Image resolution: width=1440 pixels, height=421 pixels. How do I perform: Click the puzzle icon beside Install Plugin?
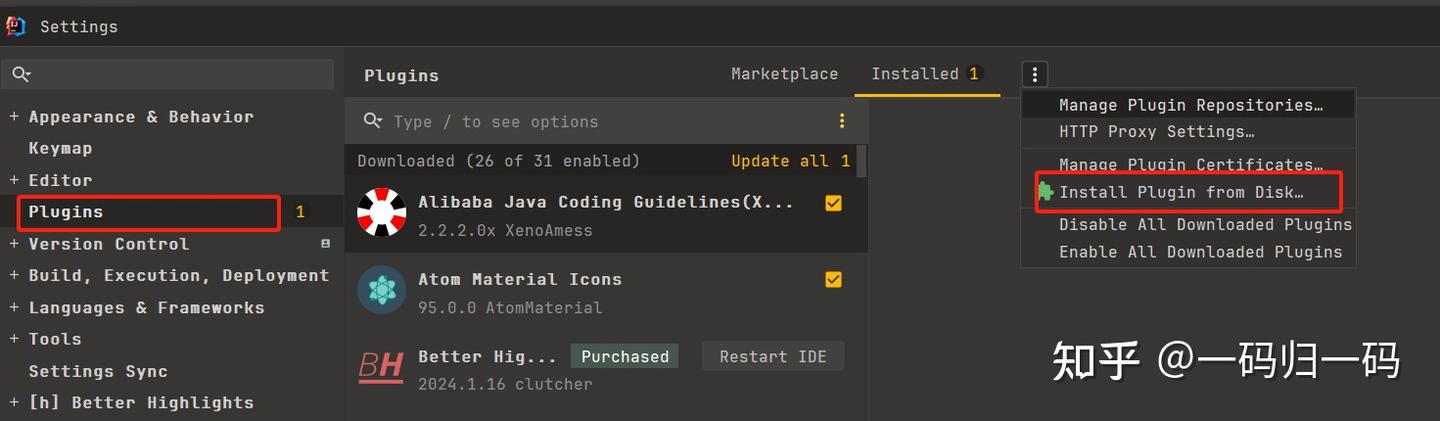tap(1044, 192)
